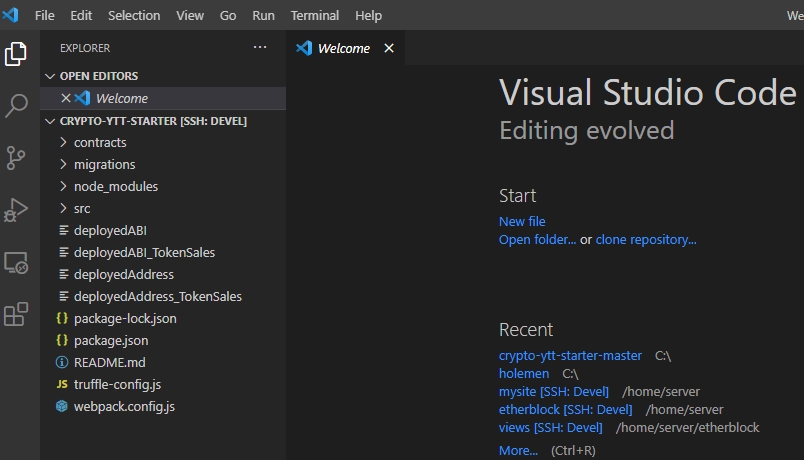Click the file icon beside deployedAddress
The image size is (804, 460).
(64, 274)
